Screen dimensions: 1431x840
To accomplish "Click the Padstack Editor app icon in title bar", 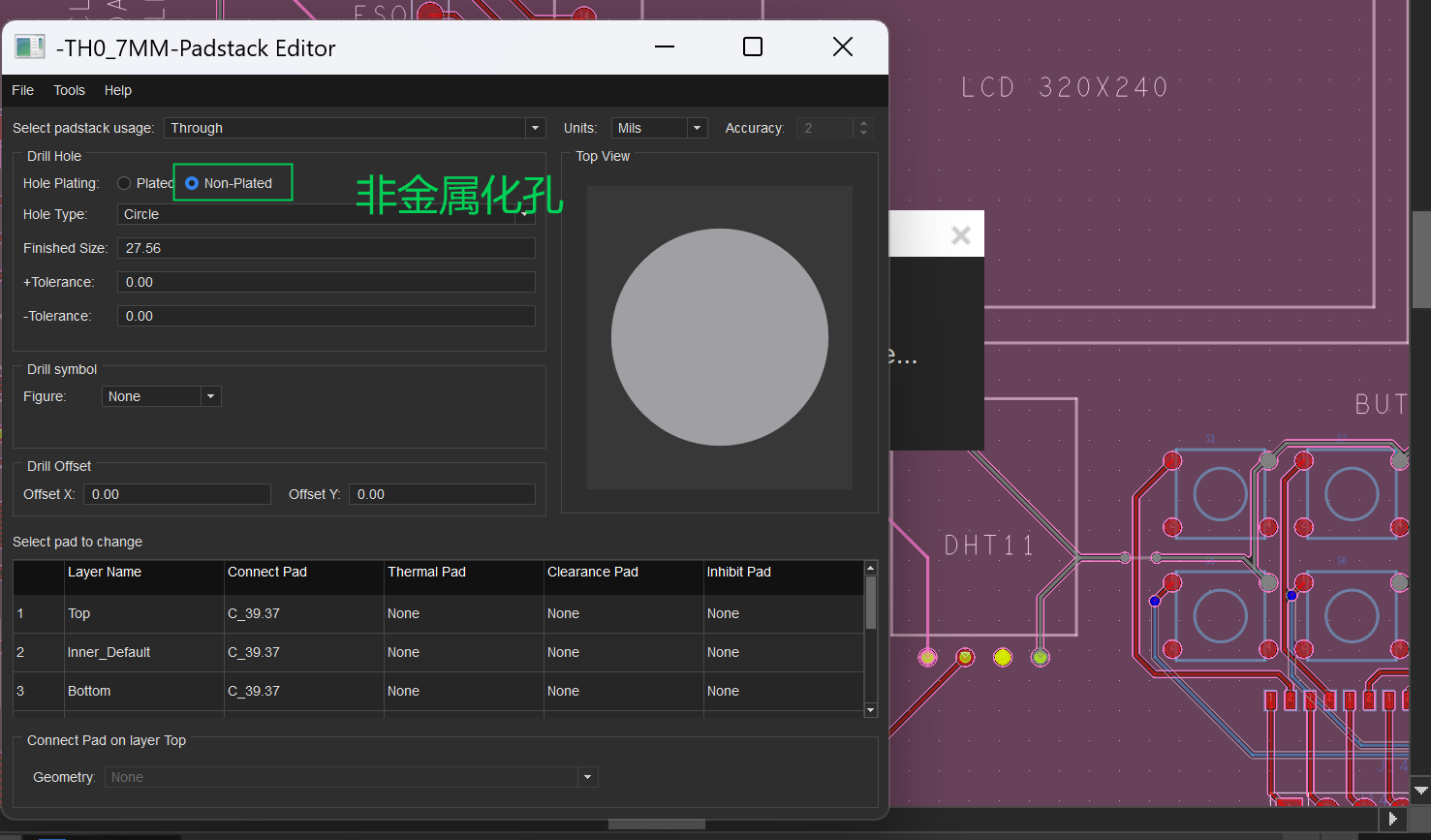I will [29, 47].
